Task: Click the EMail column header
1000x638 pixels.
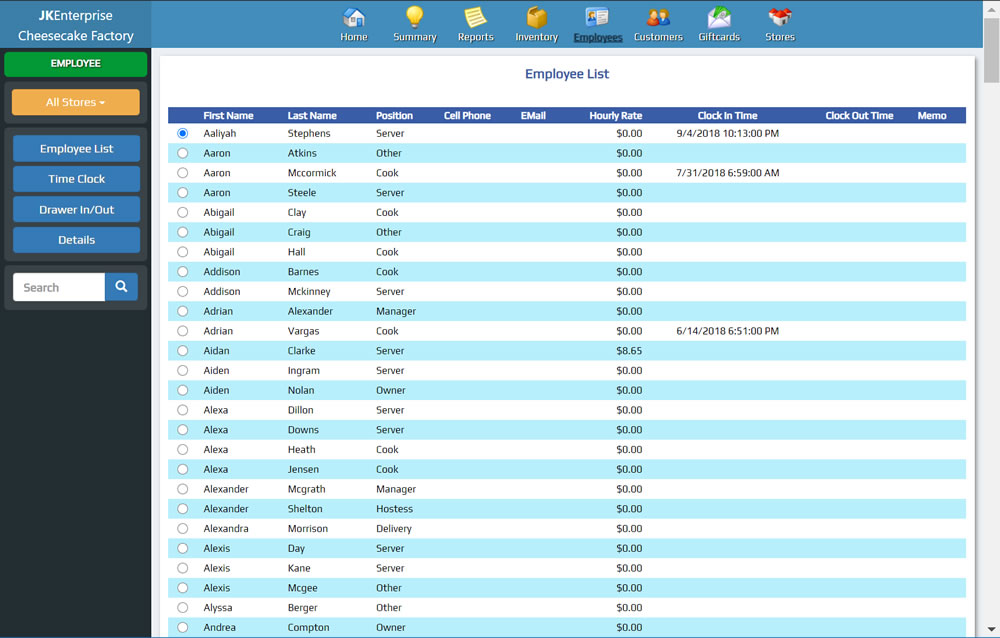Action: (533, 115)
